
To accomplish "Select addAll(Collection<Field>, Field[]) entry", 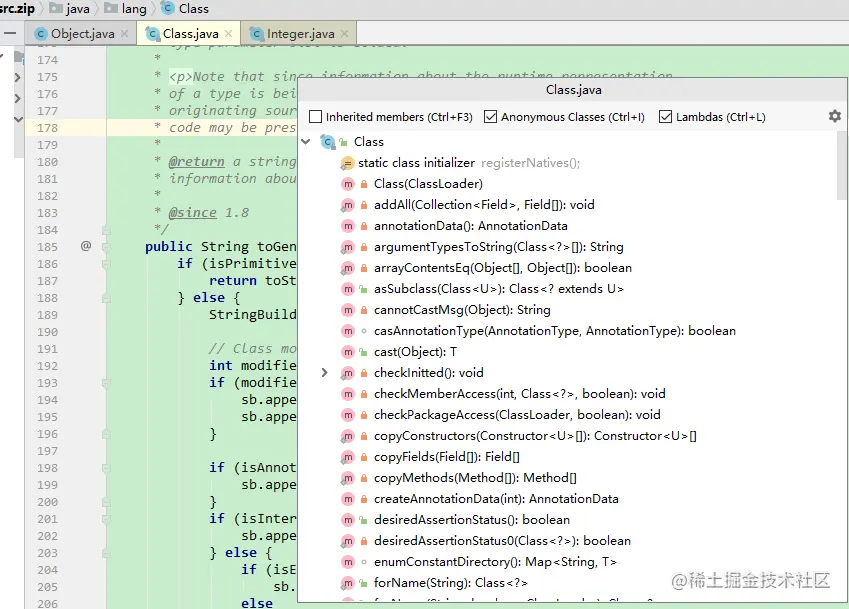I will coord(484,205).
